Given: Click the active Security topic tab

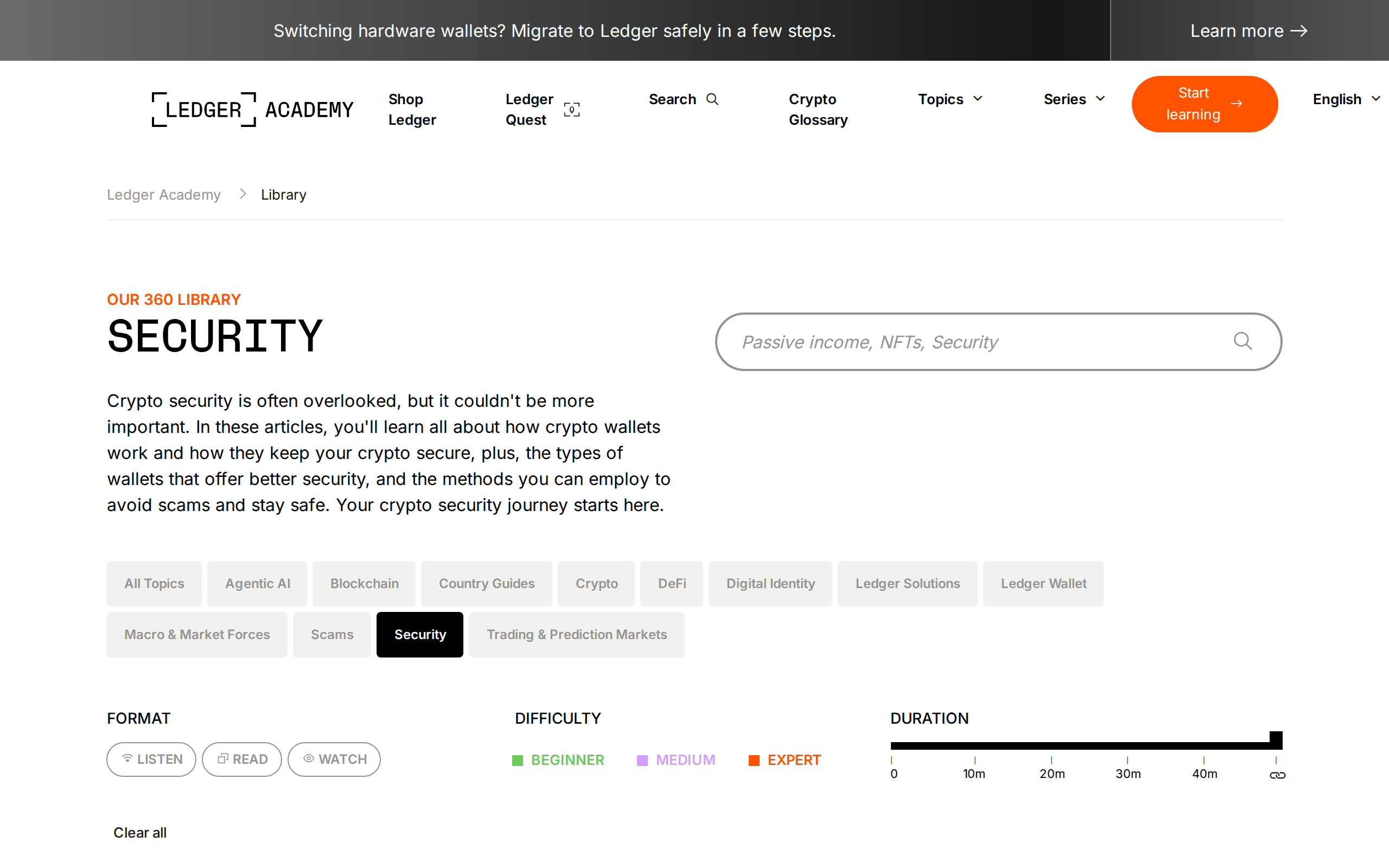Looking at the screenshot, I should [419, 634].
